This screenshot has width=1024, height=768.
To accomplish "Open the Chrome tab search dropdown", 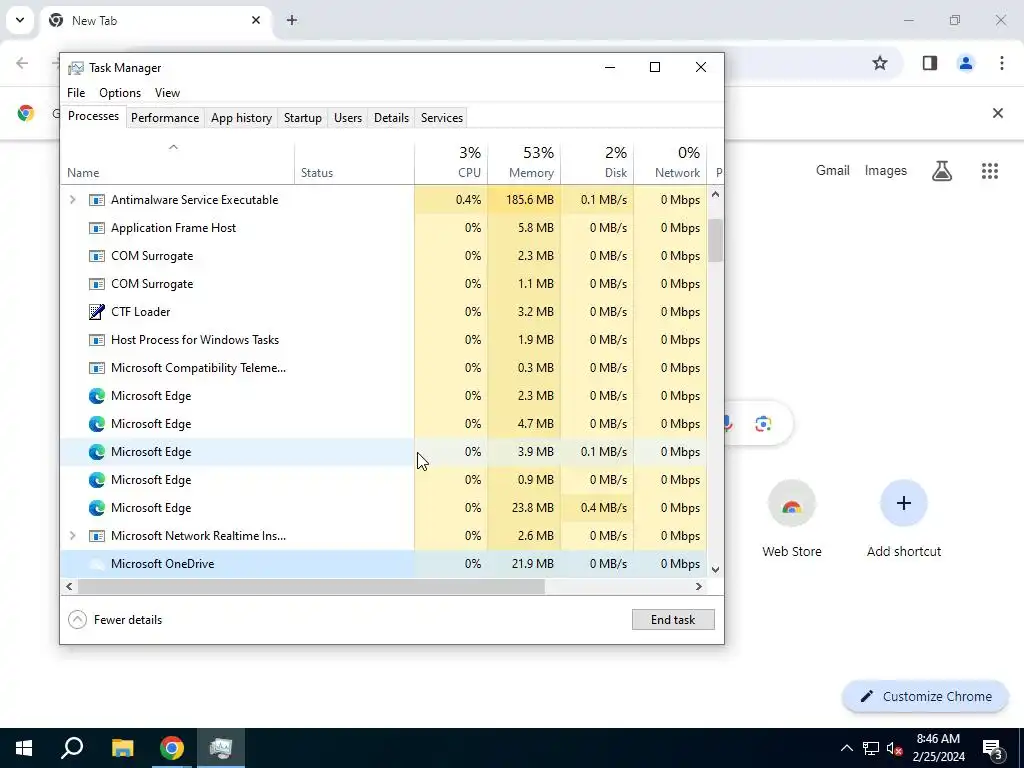I will pos(20,20).
